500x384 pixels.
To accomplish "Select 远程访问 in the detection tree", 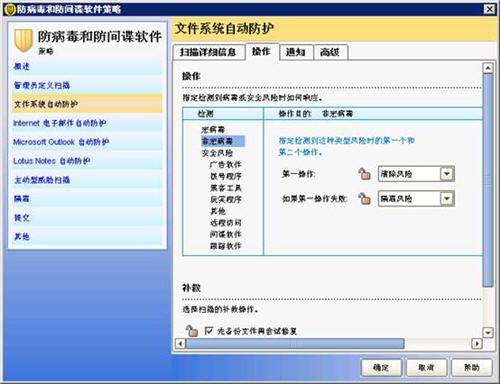I will 226,223.
